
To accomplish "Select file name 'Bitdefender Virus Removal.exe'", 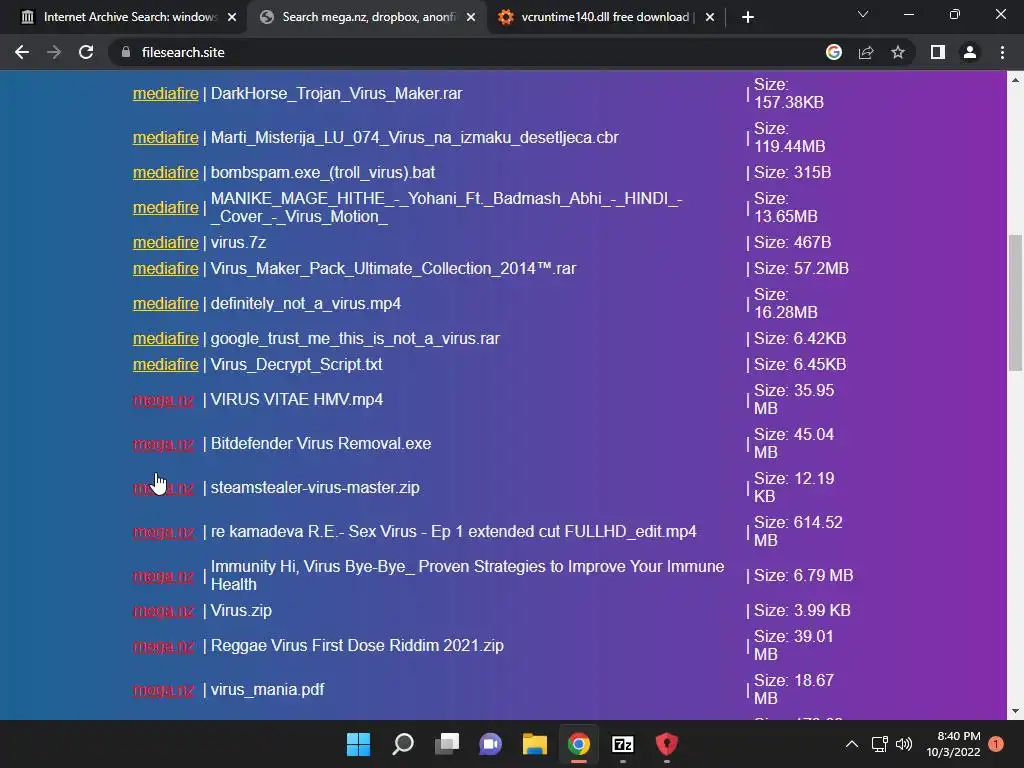I will point(321,443).
